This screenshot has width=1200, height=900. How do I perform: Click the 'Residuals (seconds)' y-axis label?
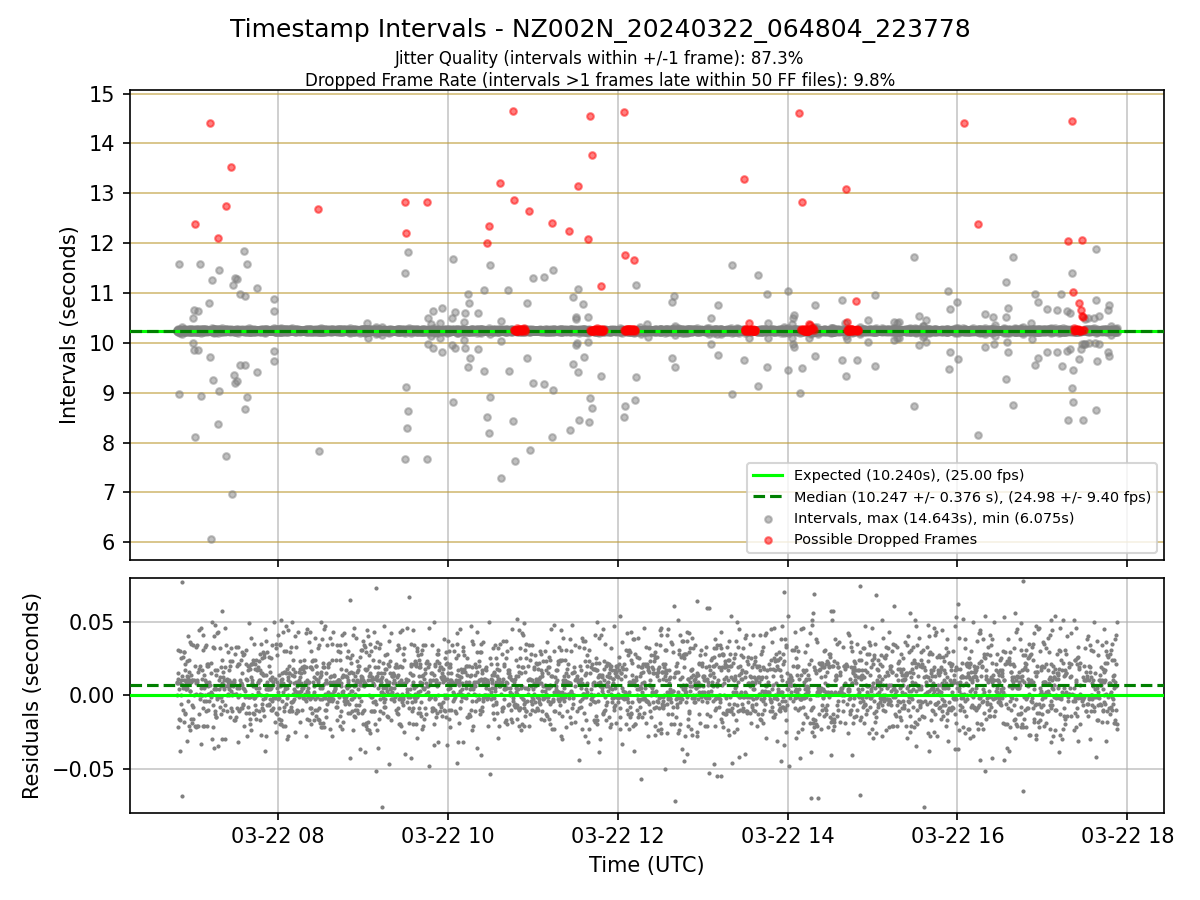32,696
